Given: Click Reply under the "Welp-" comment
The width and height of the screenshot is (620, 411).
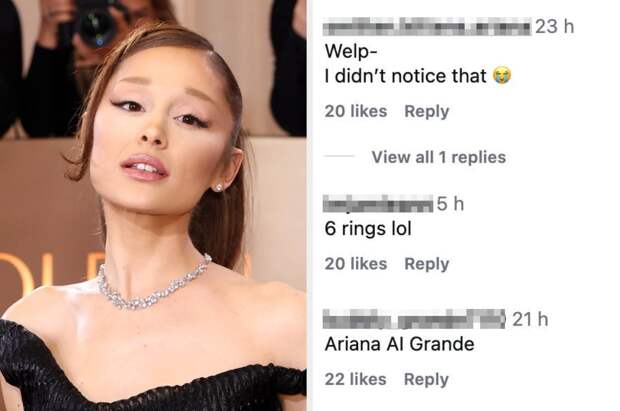Looking at the screenshot, I should point(427,111).
